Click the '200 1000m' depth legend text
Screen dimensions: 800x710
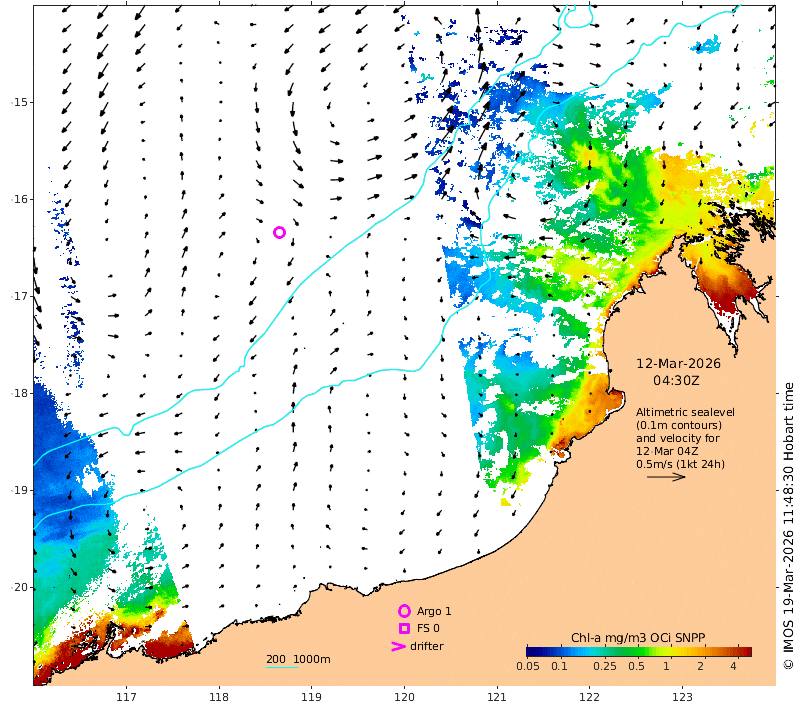(298, 659)
